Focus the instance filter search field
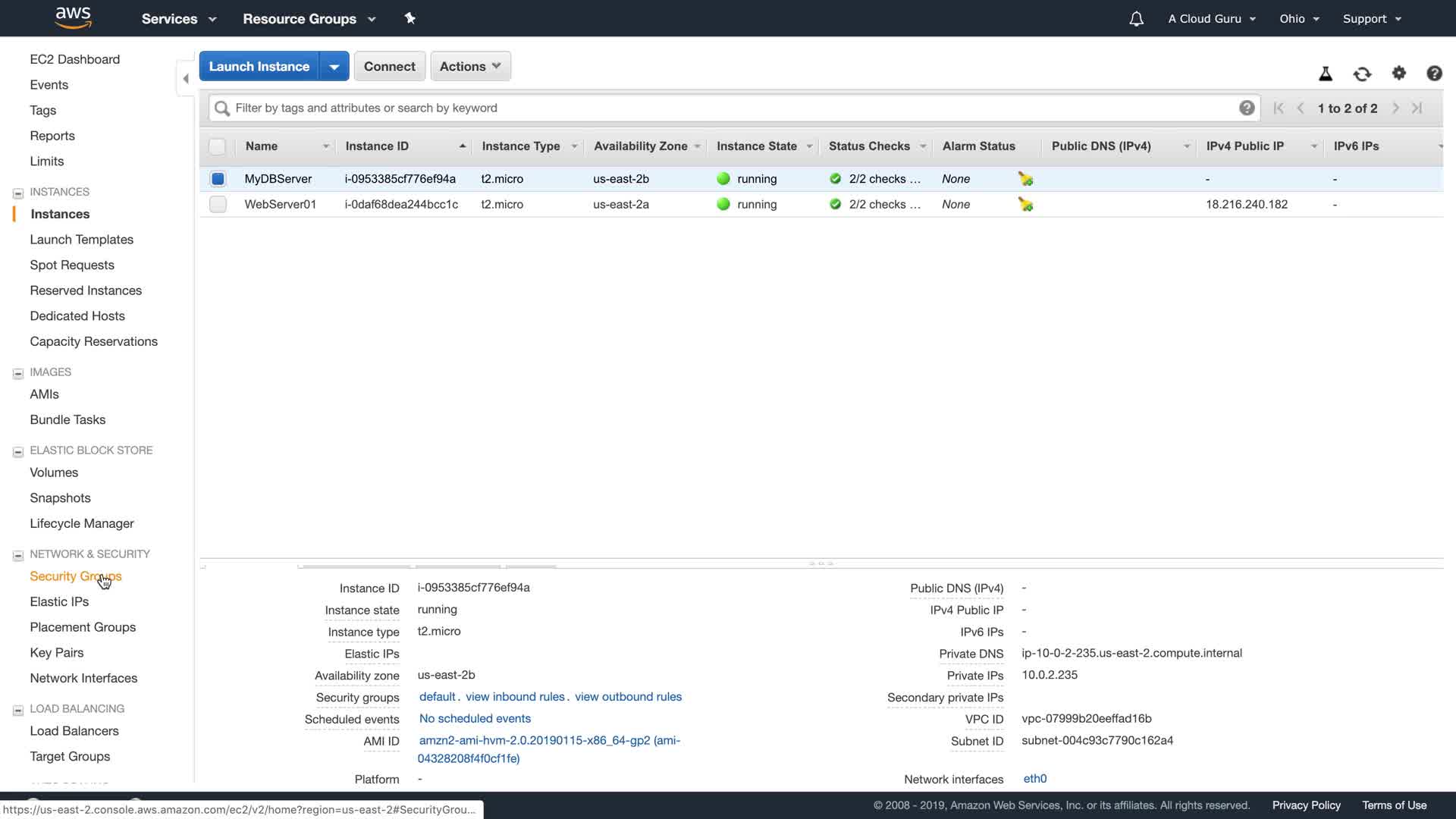Screen dimensions: 1456x819 click(728, 108)
